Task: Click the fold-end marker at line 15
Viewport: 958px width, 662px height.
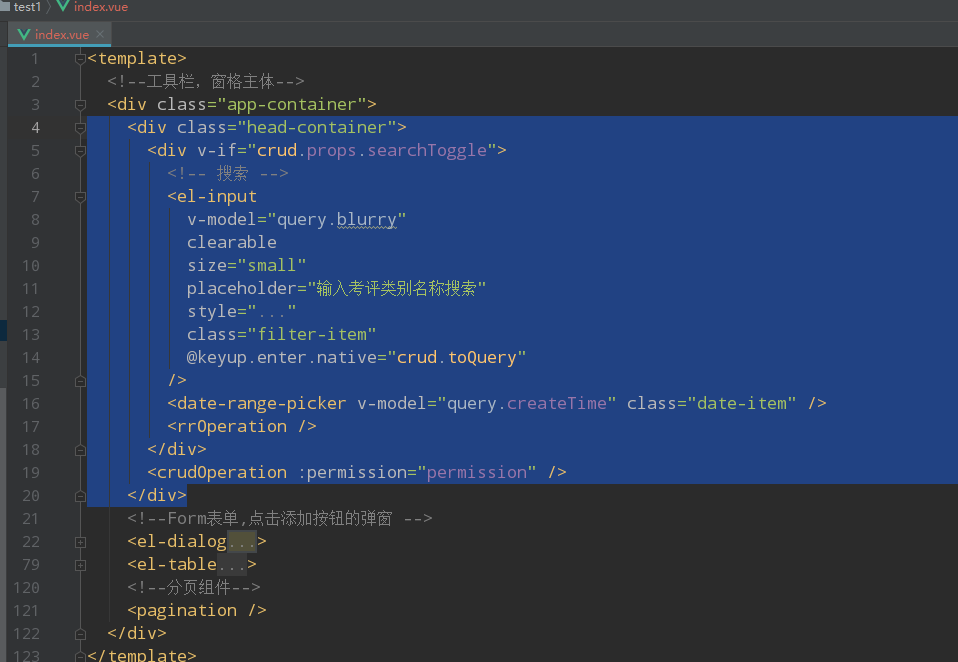Action: coord(80,380)
